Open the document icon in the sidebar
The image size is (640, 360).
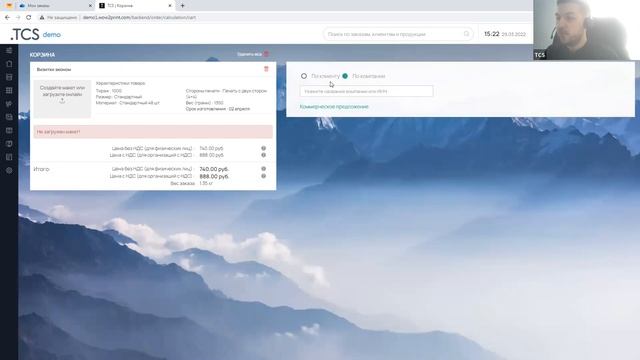tap(9, 64)
